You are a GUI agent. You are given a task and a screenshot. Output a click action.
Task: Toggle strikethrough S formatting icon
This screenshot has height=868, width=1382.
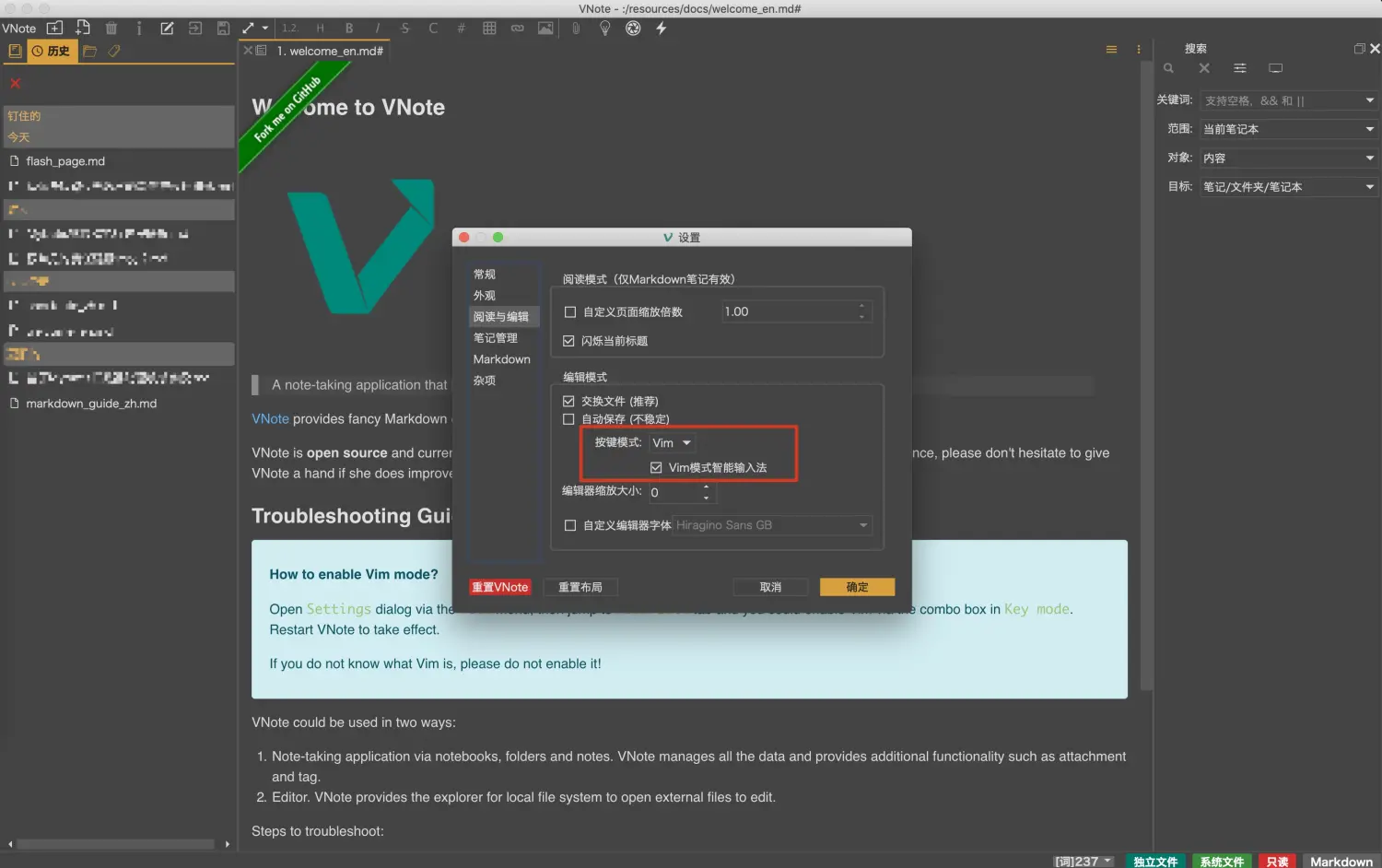pyautogui.click(x=404, y=29)
